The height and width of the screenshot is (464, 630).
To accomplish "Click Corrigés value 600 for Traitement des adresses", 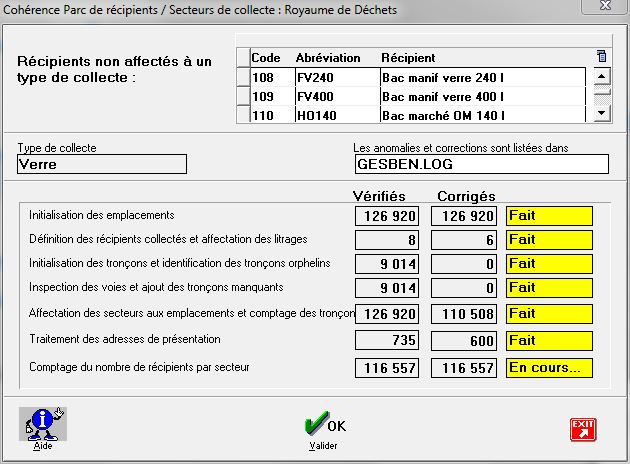I will click(x=464, y=341).
